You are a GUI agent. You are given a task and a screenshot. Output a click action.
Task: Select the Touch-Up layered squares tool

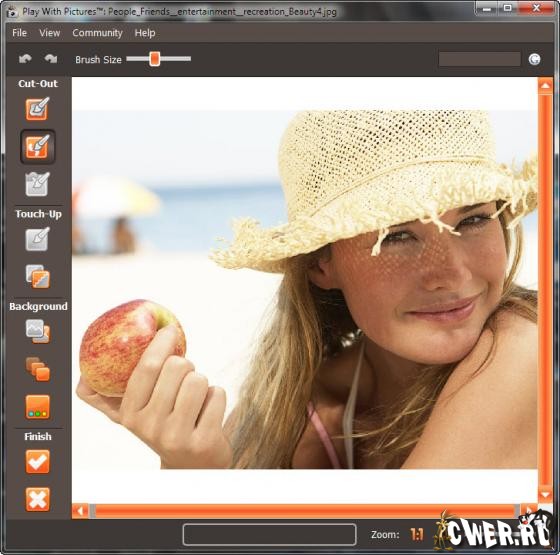[x=38, y=276]
